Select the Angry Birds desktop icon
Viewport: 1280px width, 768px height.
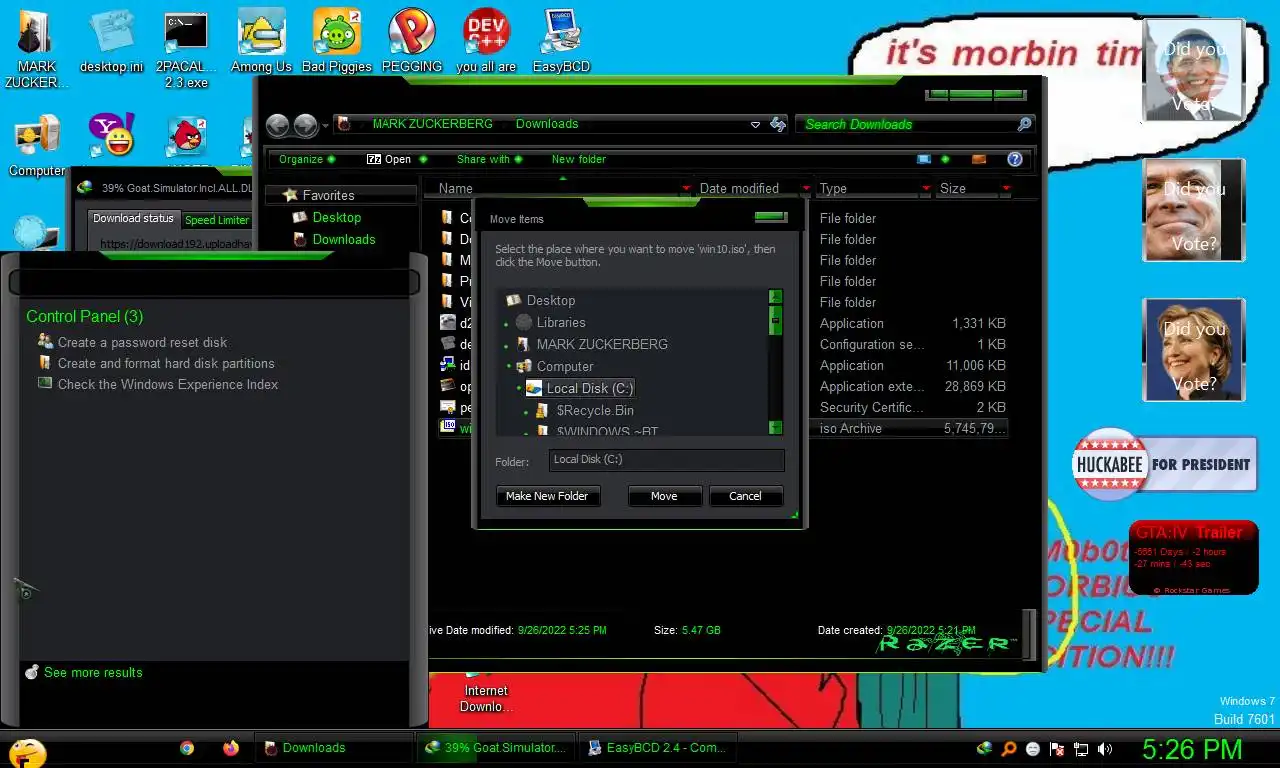point(186,137)
